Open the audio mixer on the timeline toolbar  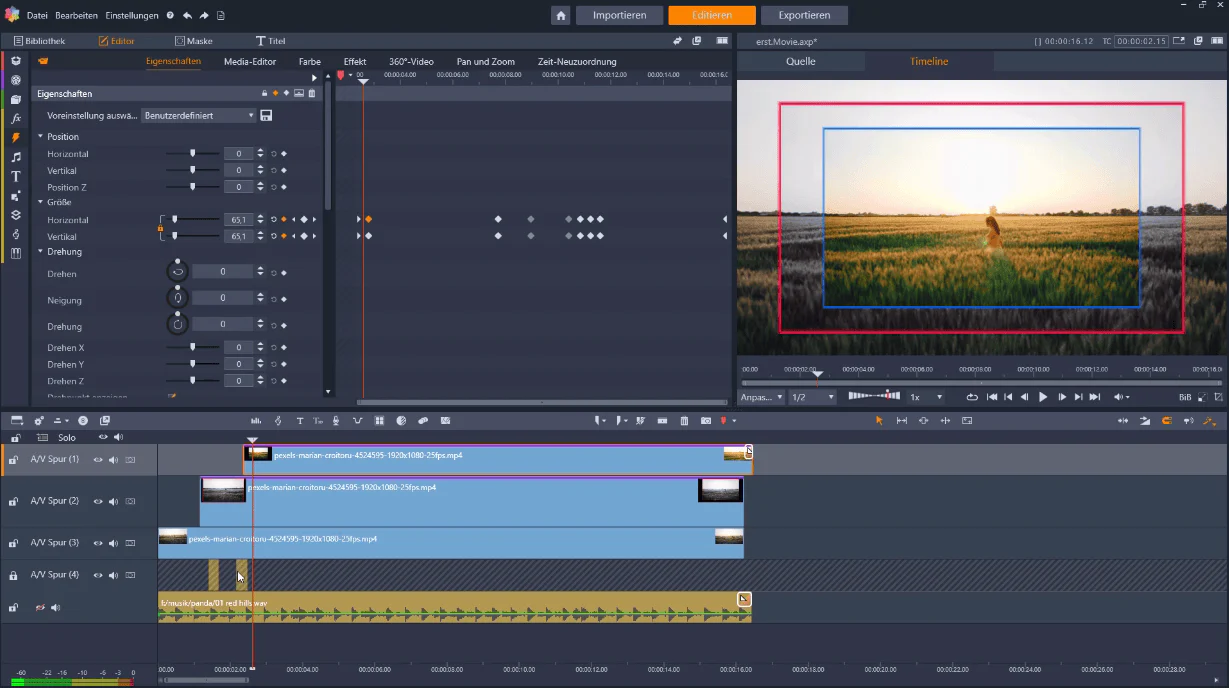[x=256, y=421]
